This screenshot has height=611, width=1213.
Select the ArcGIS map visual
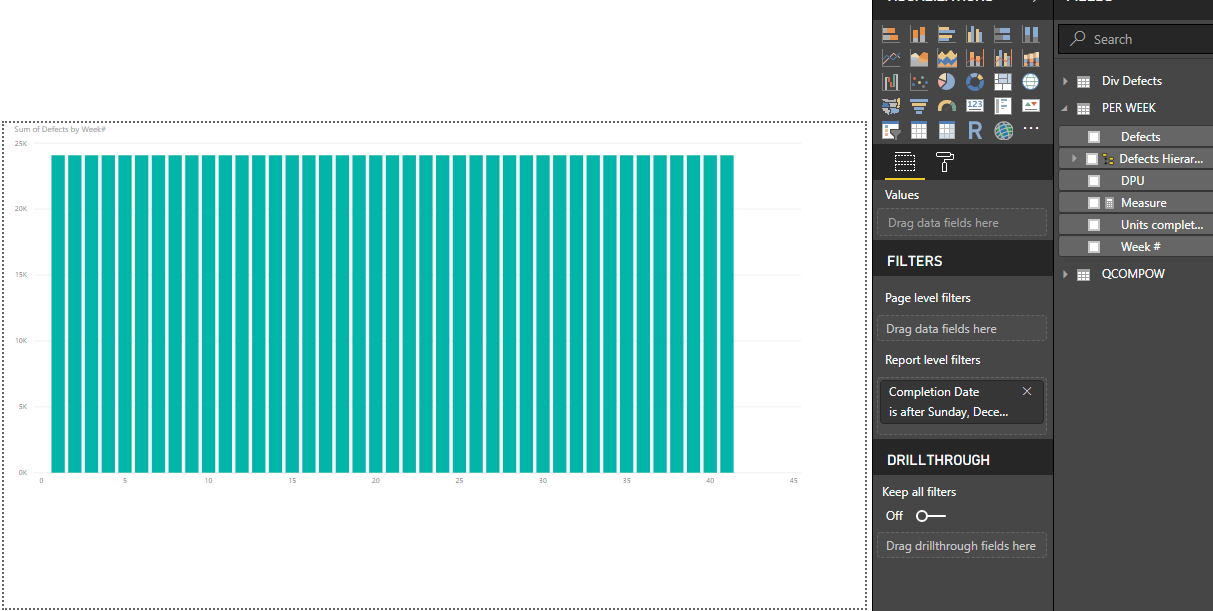[x=1002, y=131]
